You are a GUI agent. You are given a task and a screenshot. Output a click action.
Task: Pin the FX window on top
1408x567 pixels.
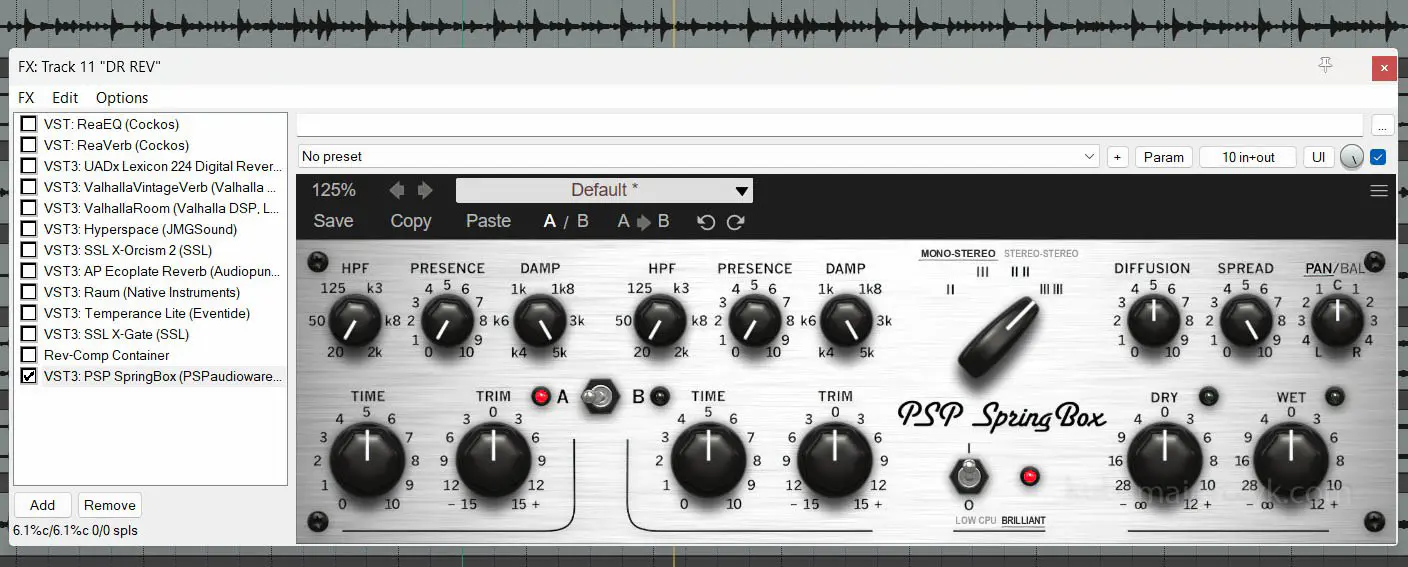(1325, 66)
